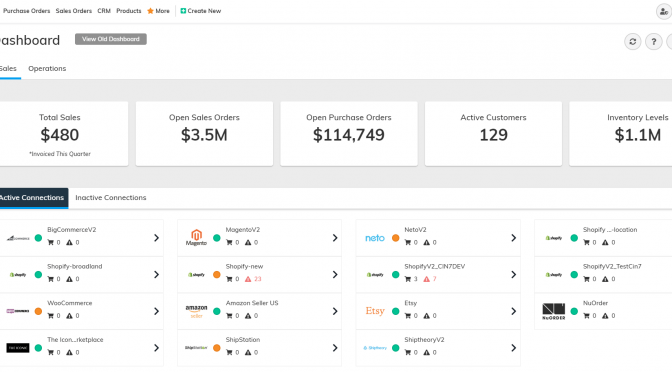Click the red warning icon on Shopify-new

click(248, 279)
